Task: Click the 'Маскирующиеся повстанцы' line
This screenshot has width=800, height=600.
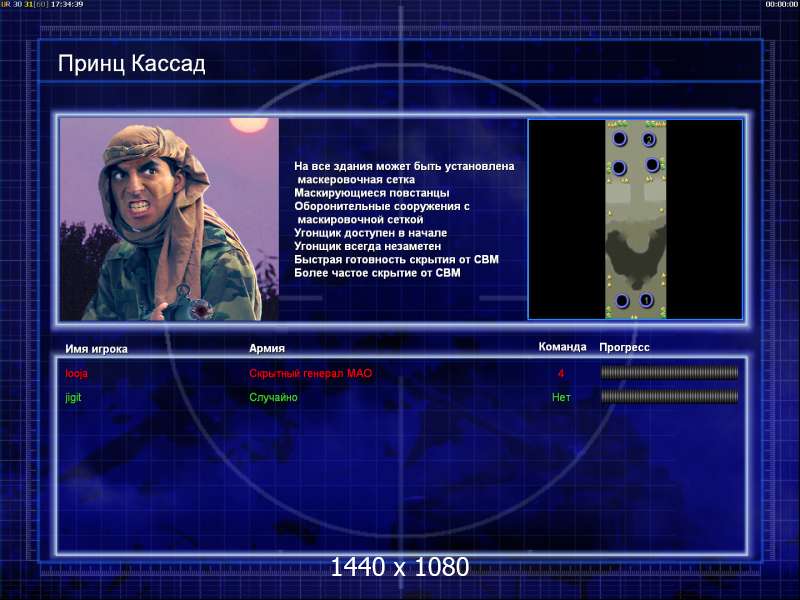Action: [x=371, y=193]
